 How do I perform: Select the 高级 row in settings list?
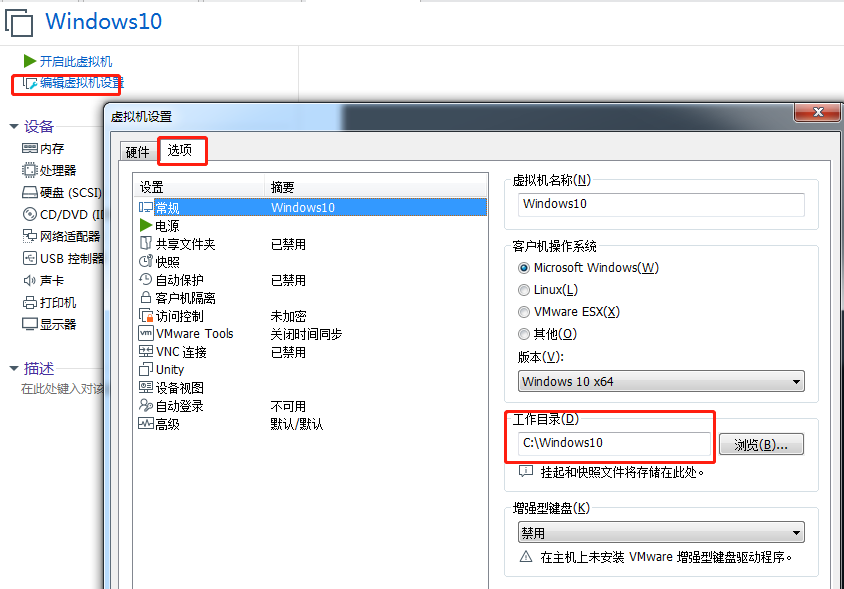pyautogui.click(x=310, y=424)
